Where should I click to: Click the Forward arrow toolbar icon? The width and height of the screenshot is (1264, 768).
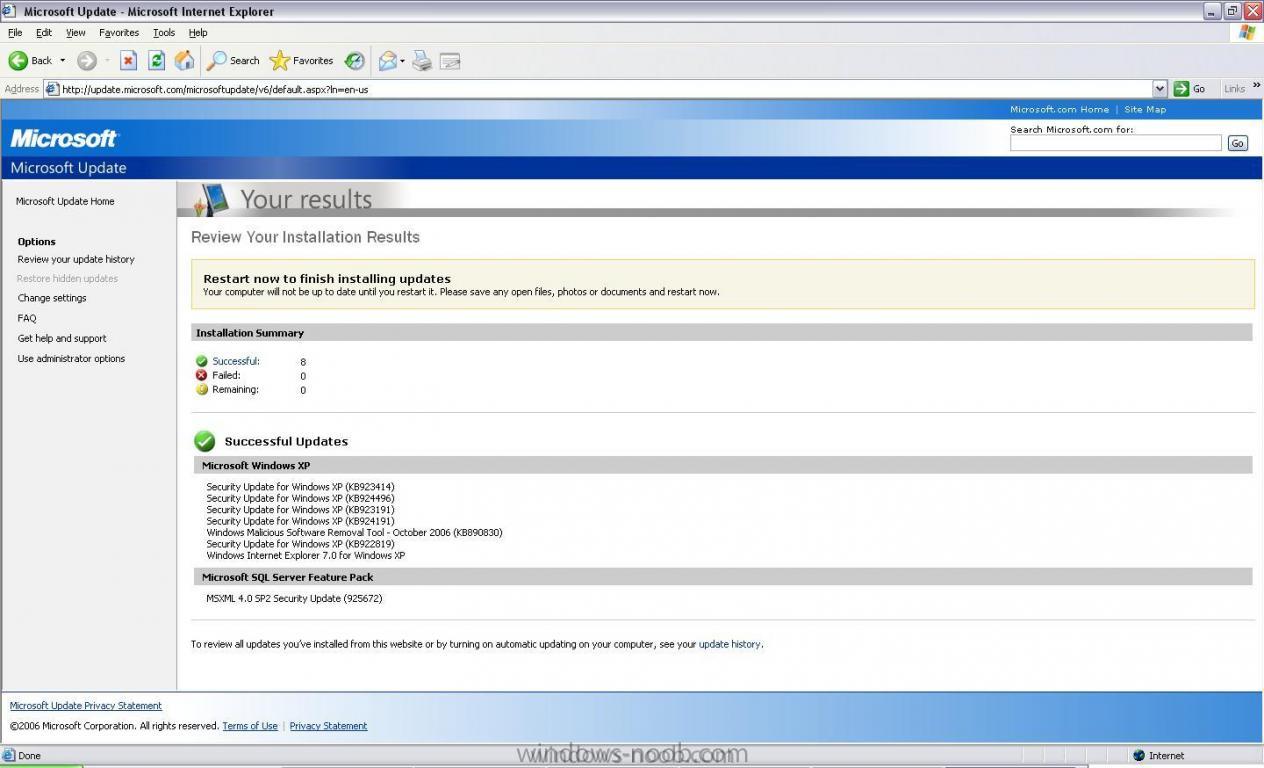point(87,61)
